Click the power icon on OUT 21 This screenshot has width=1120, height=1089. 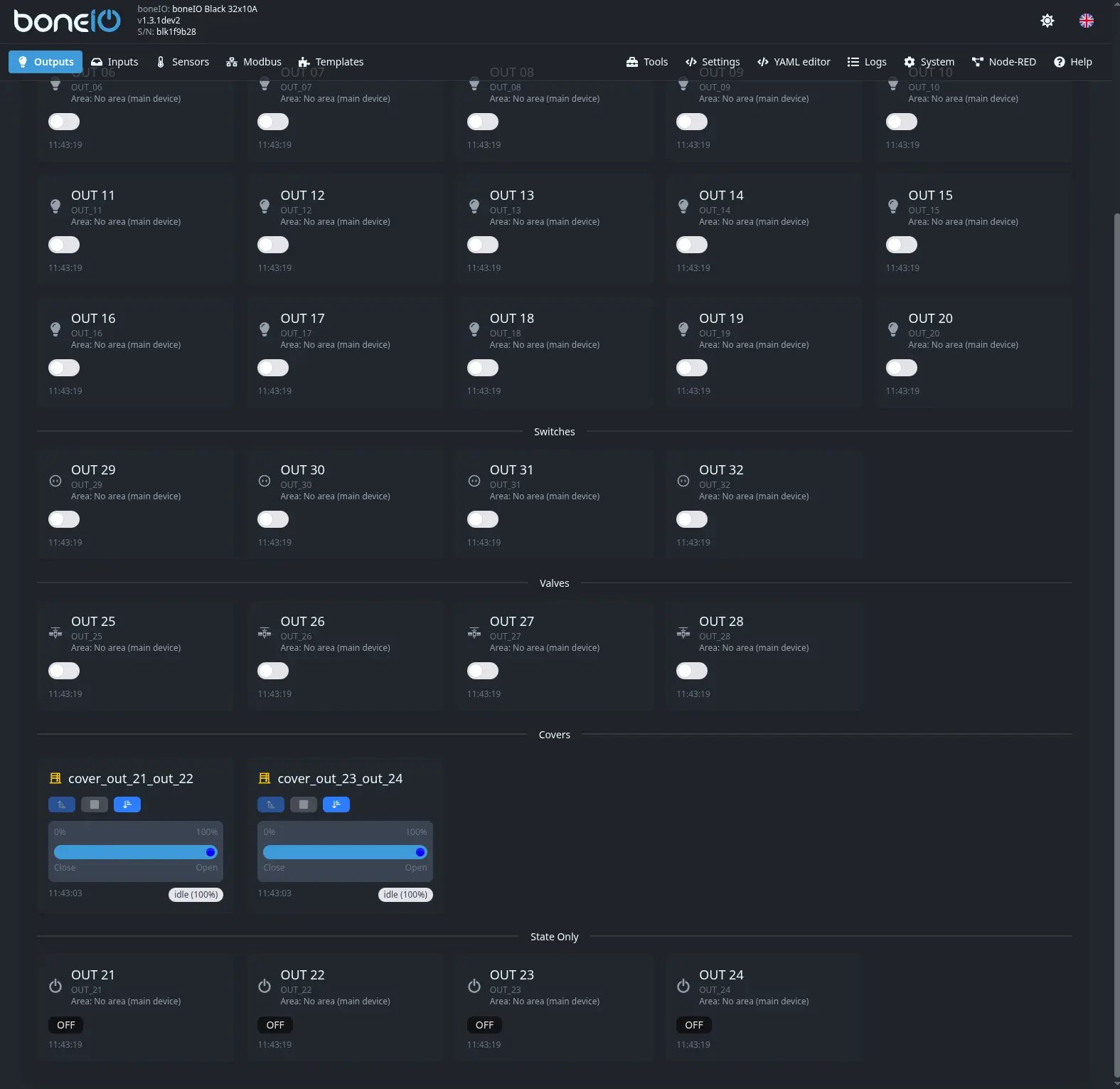click(55, 986)
